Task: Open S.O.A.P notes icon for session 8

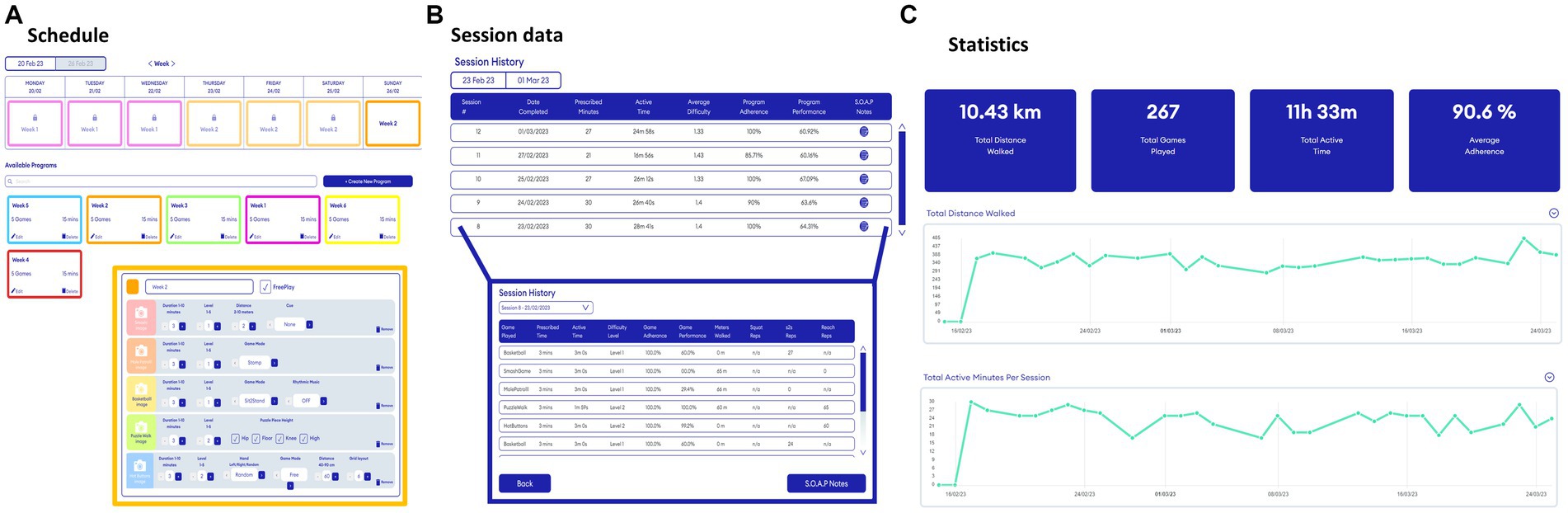Action: tap(863, 226)
